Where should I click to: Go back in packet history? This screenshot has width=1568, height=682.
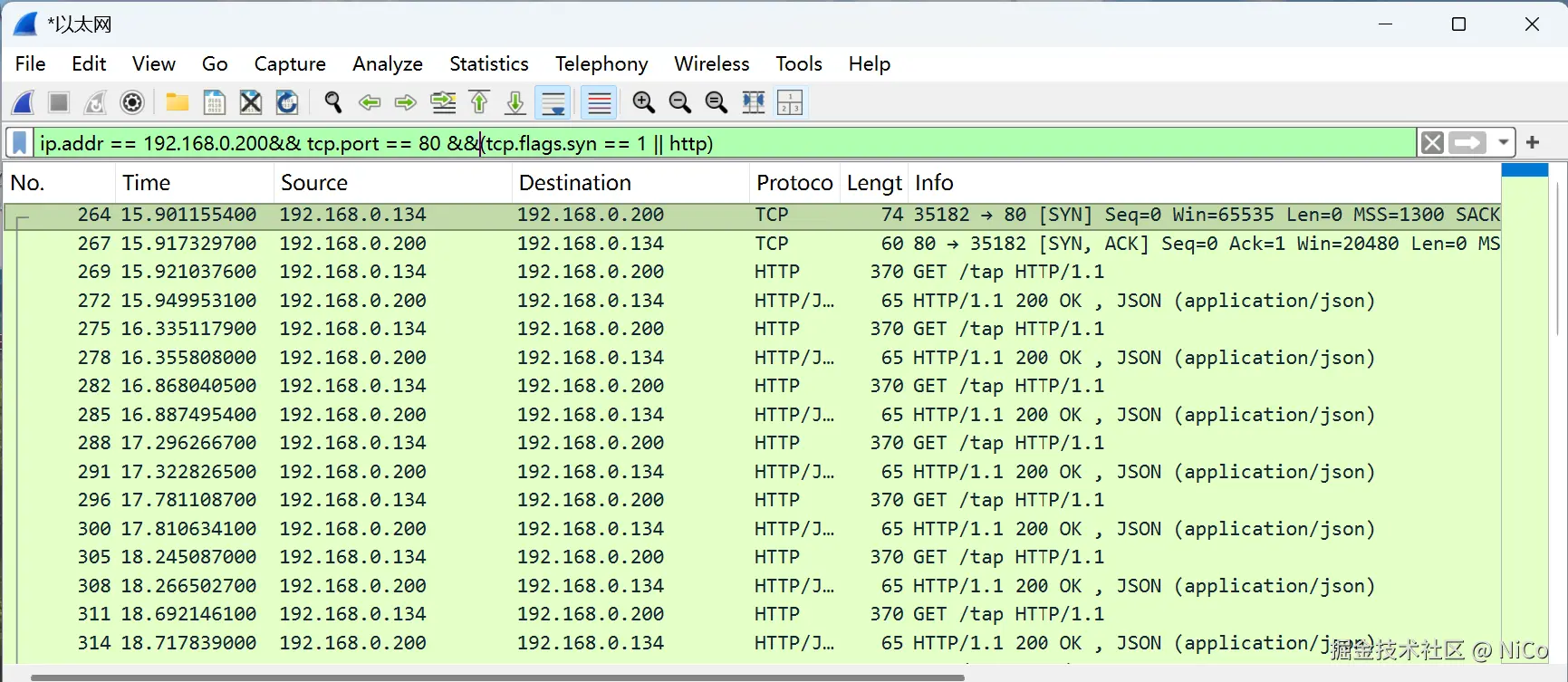tap(370, 102)
